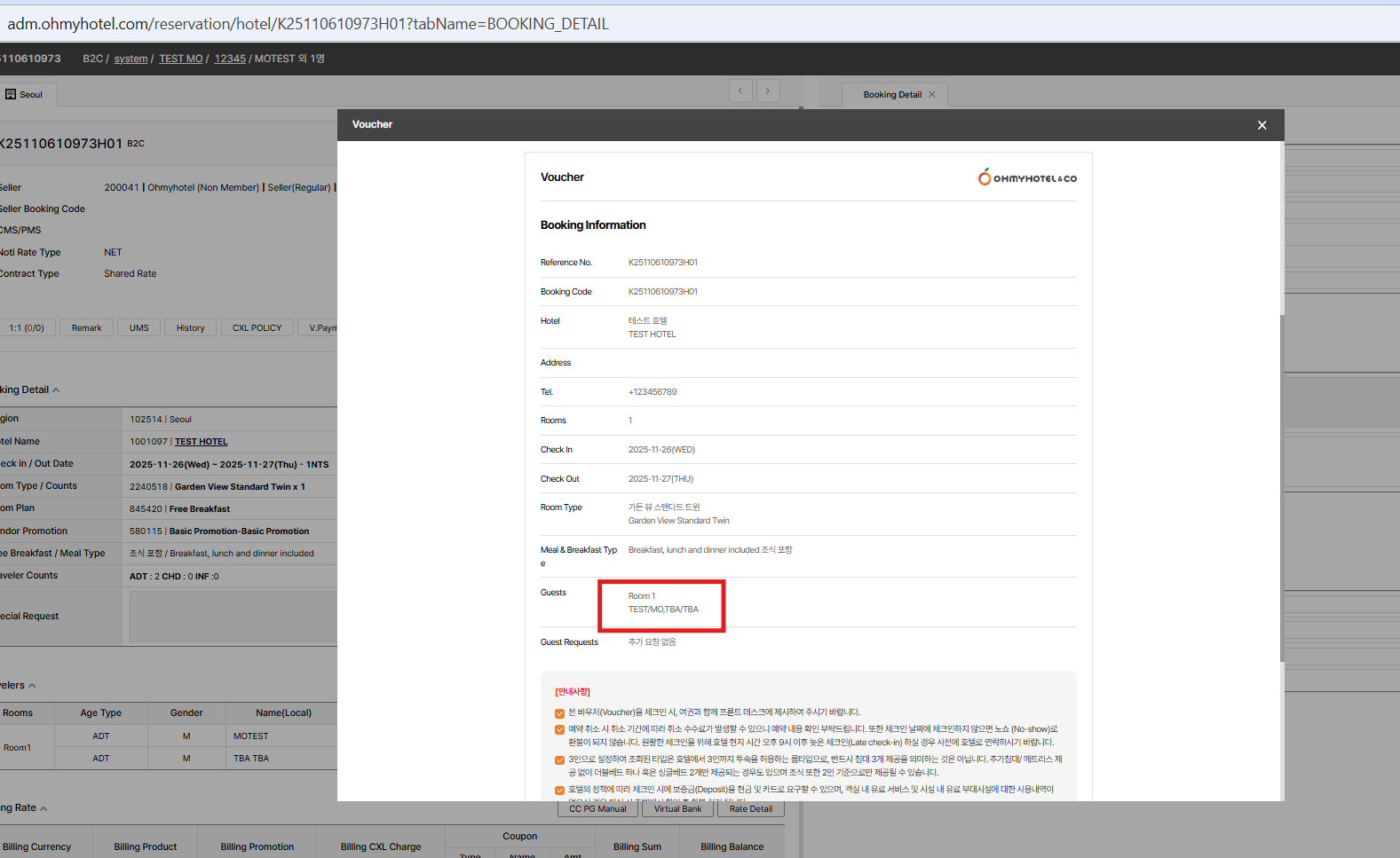Viewport: 1400px width, 858px height.
Task: Click traveler name 'TBA TBA' in the table
Action: click(x=251, y=759)
